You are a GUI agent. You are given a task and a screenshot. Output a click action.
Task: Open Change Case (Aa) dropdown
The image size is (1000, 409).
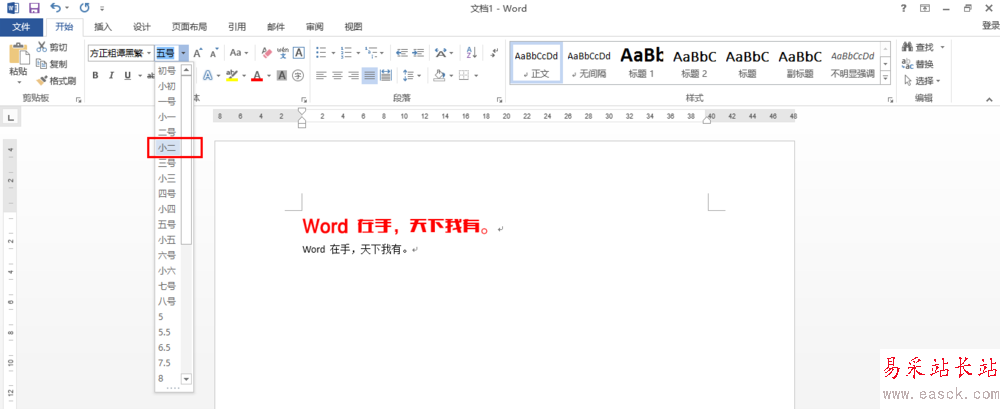pyautogui.click(x=239, y=52)
